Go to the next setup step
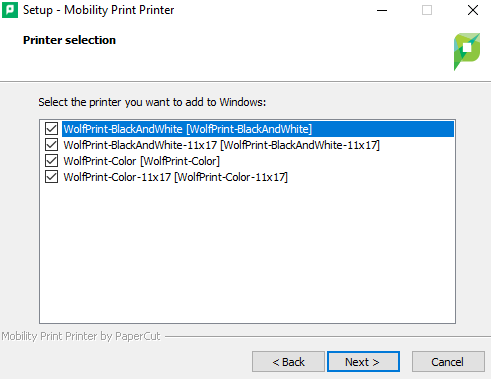Viewport: 491px width, 379px height. point(363,362)
